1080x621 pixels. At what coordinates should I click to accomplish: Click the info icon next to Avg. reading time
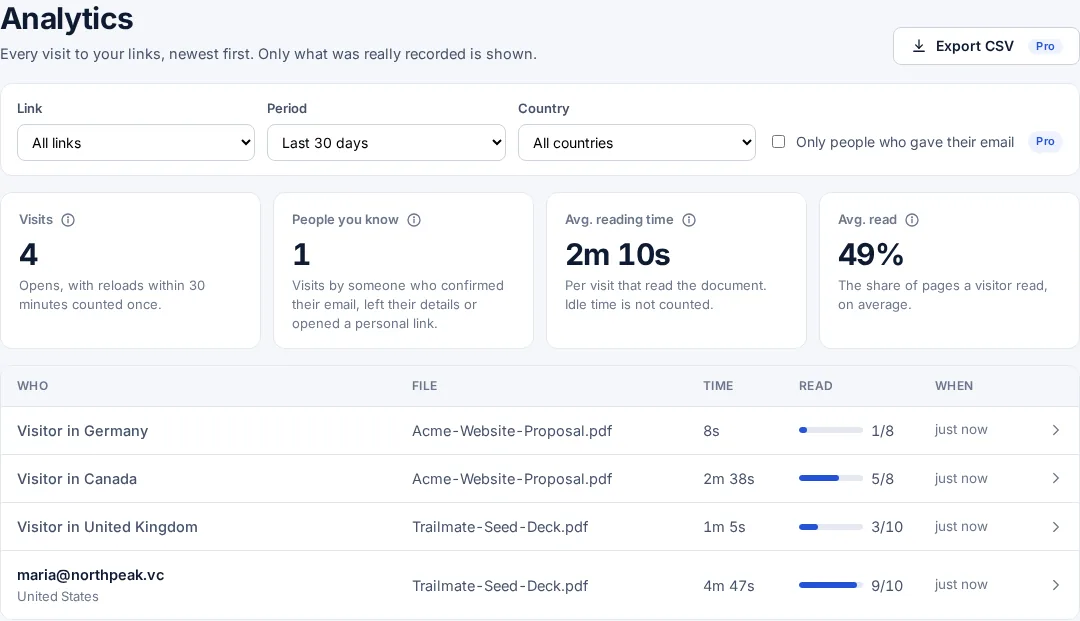click(689, 220)
